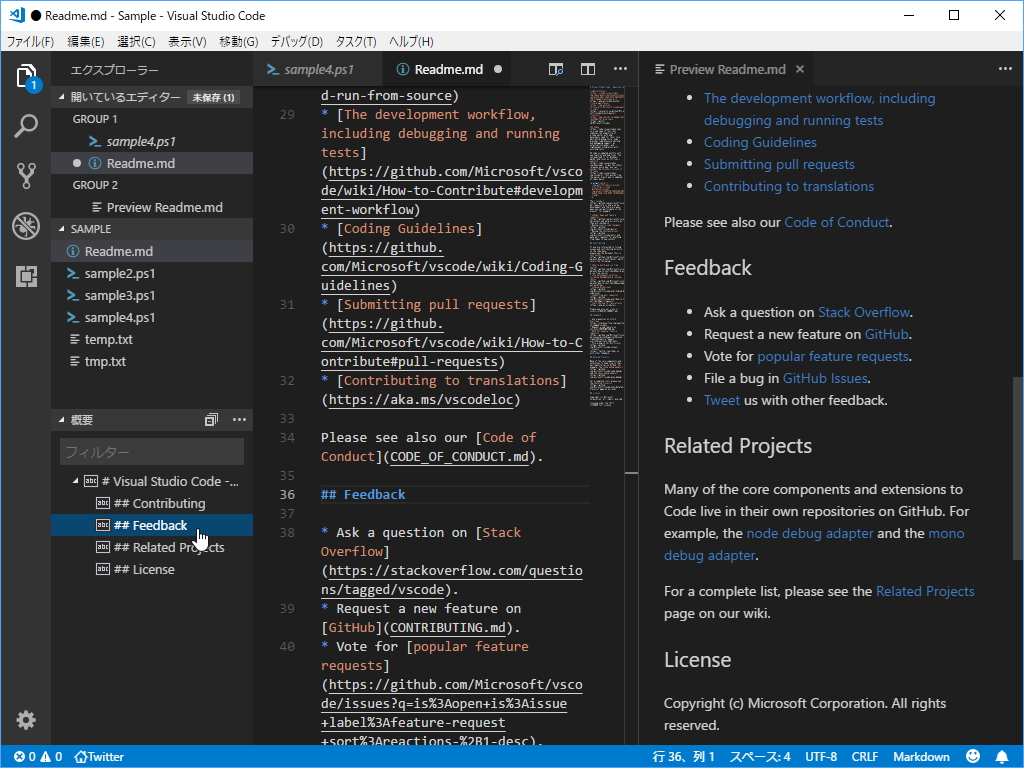
Task: Collapse the Visual Studio Code outline node
Action: click(76, 482)
